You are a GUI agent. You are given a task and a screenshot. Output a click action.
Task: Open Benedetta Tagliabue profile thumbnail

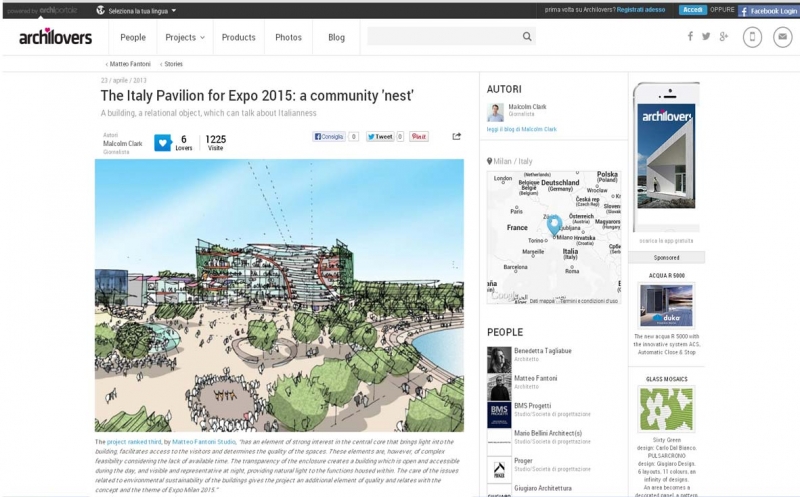click(499, 359)
